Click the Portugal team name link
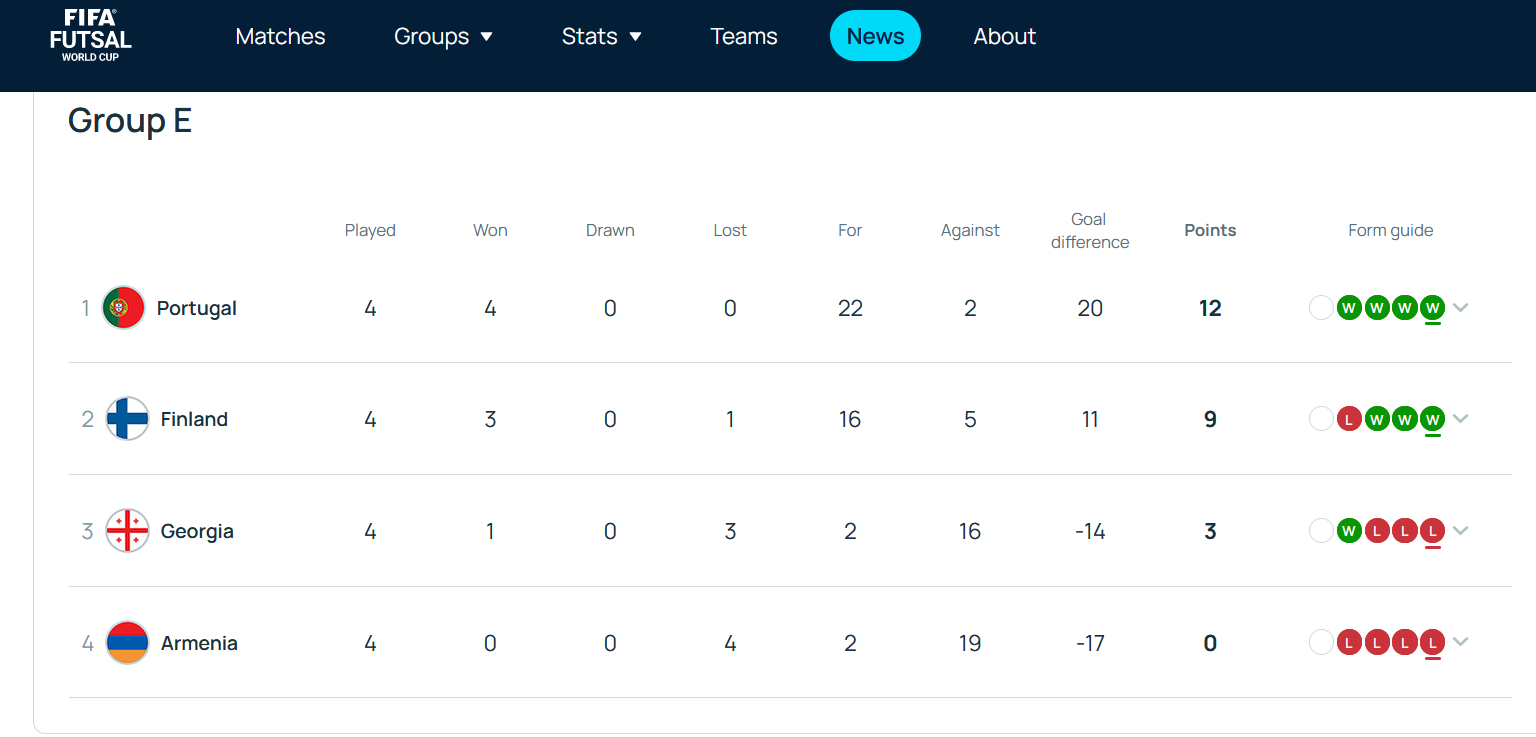Viewport: 1536px width, 737px height. 197,308
